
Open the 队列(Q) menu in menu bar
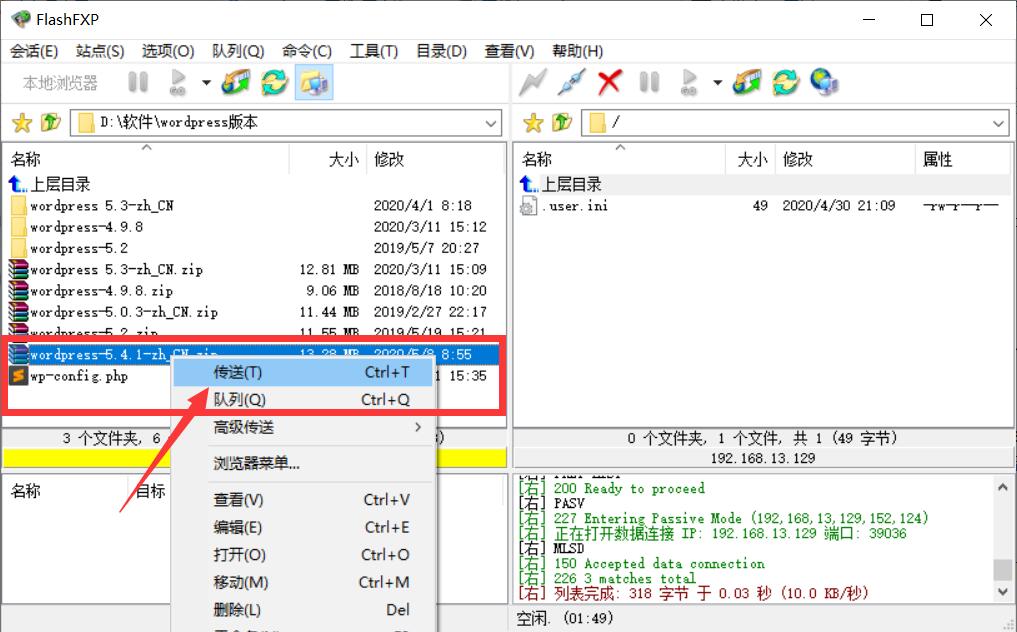(x=238, y=51)
